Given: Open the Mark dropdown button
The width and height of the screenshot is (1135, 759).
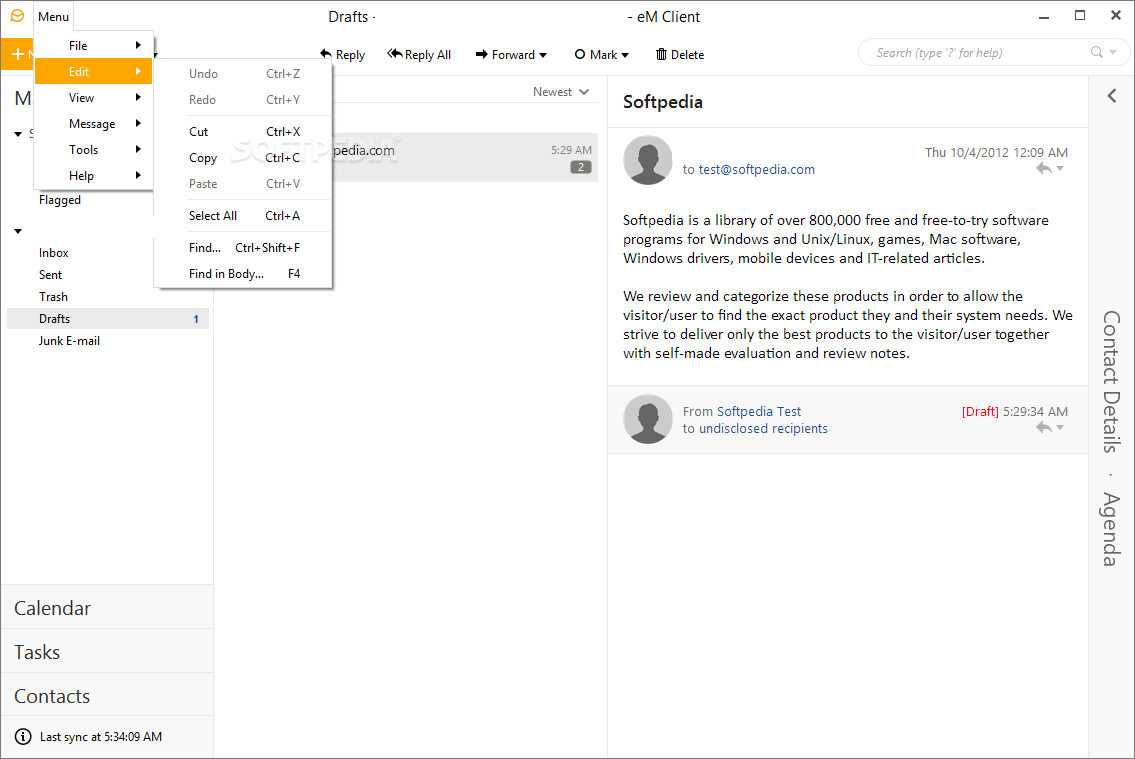Looking at the screenshot, I should pyautogui.click(x=602, y=54).
